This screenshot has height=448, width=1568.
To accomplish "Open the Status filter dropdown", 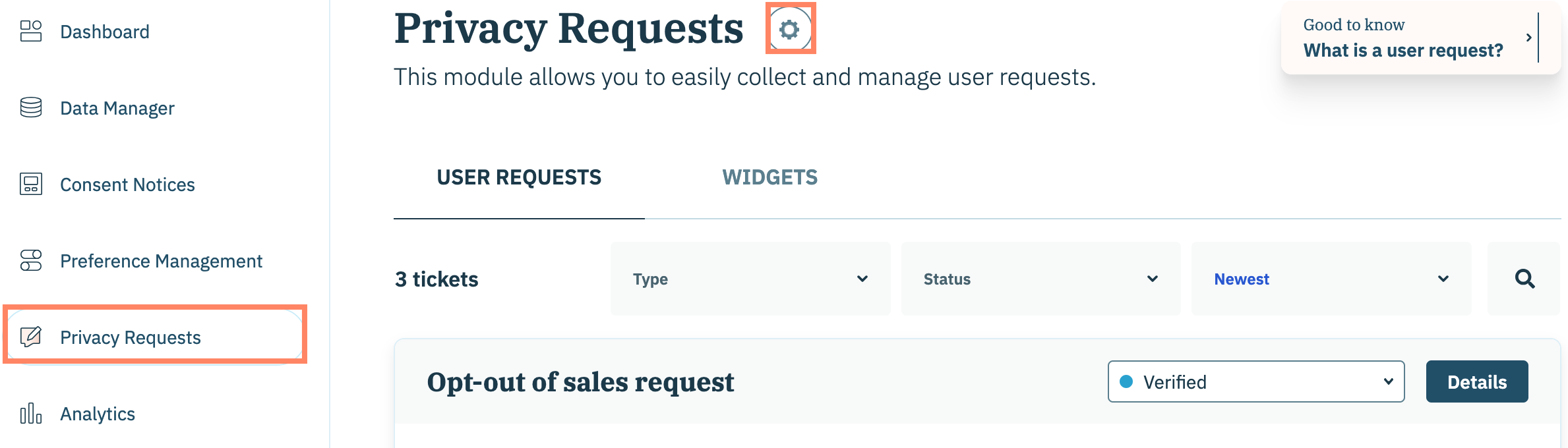I will point(1040,279).
